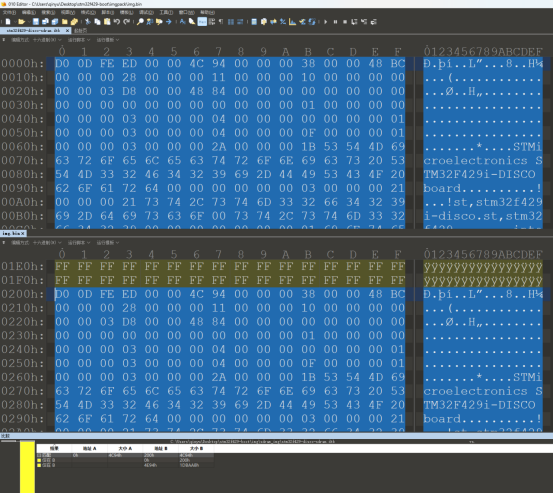The height and width of the screenshot is (493, 553).
Task: Click the two-column layout icon
Action: 231,22
